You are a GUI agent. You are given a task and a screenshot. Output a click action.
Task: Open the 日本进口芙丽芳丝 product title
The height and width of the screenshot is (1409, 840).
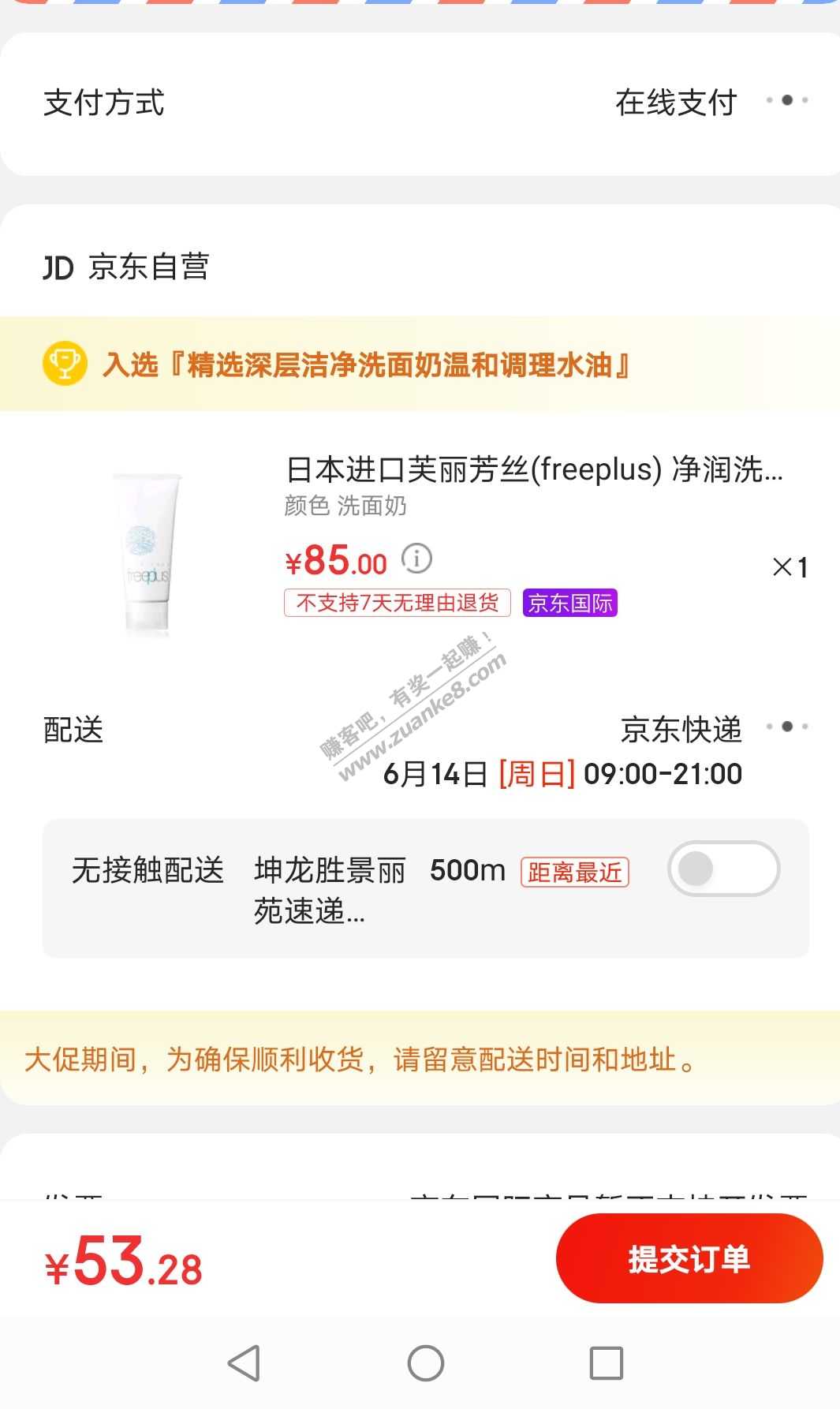pos(534,469)
